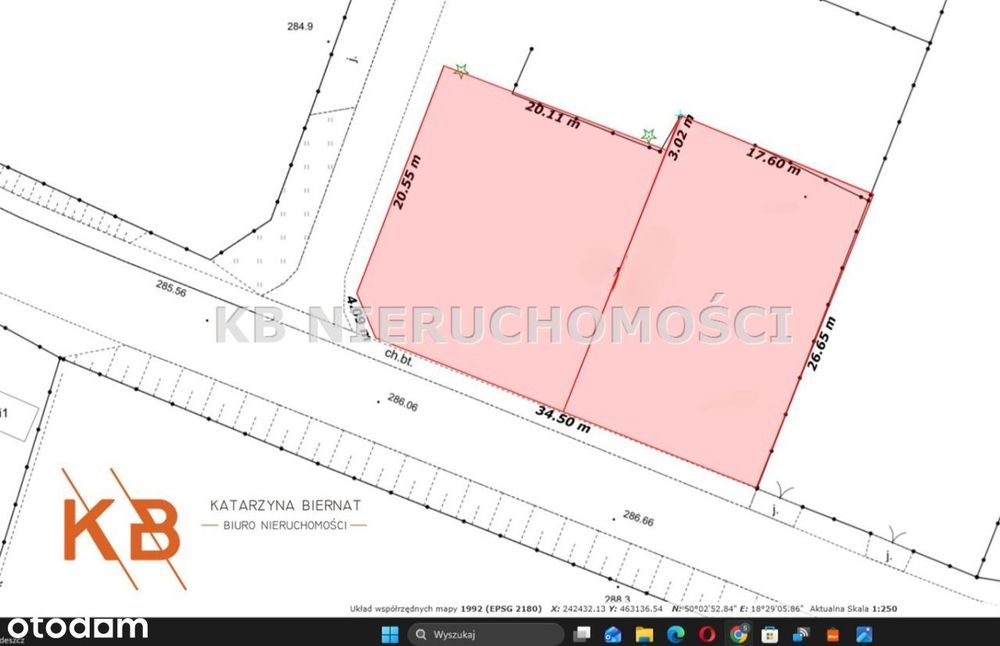1000x646 pixels.
Task: Click the 26.65 m boundary label
Action: (821, 343)
